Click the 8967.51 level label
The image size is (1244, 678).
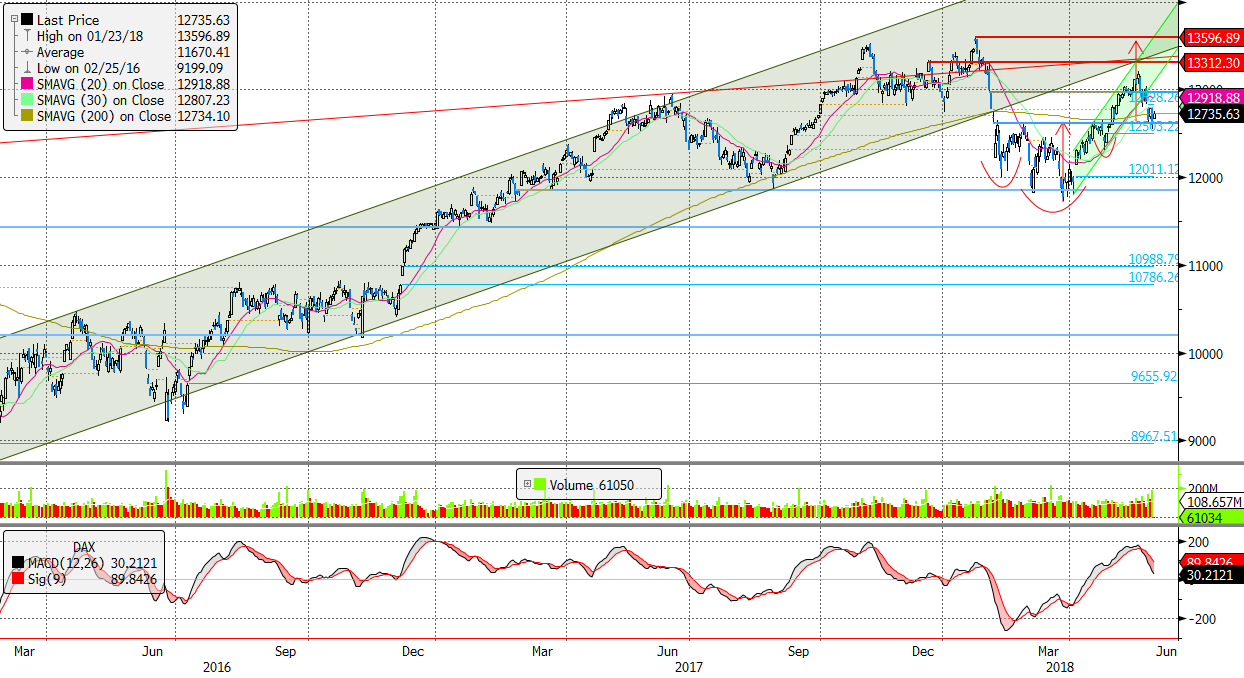pos(1154,436)
